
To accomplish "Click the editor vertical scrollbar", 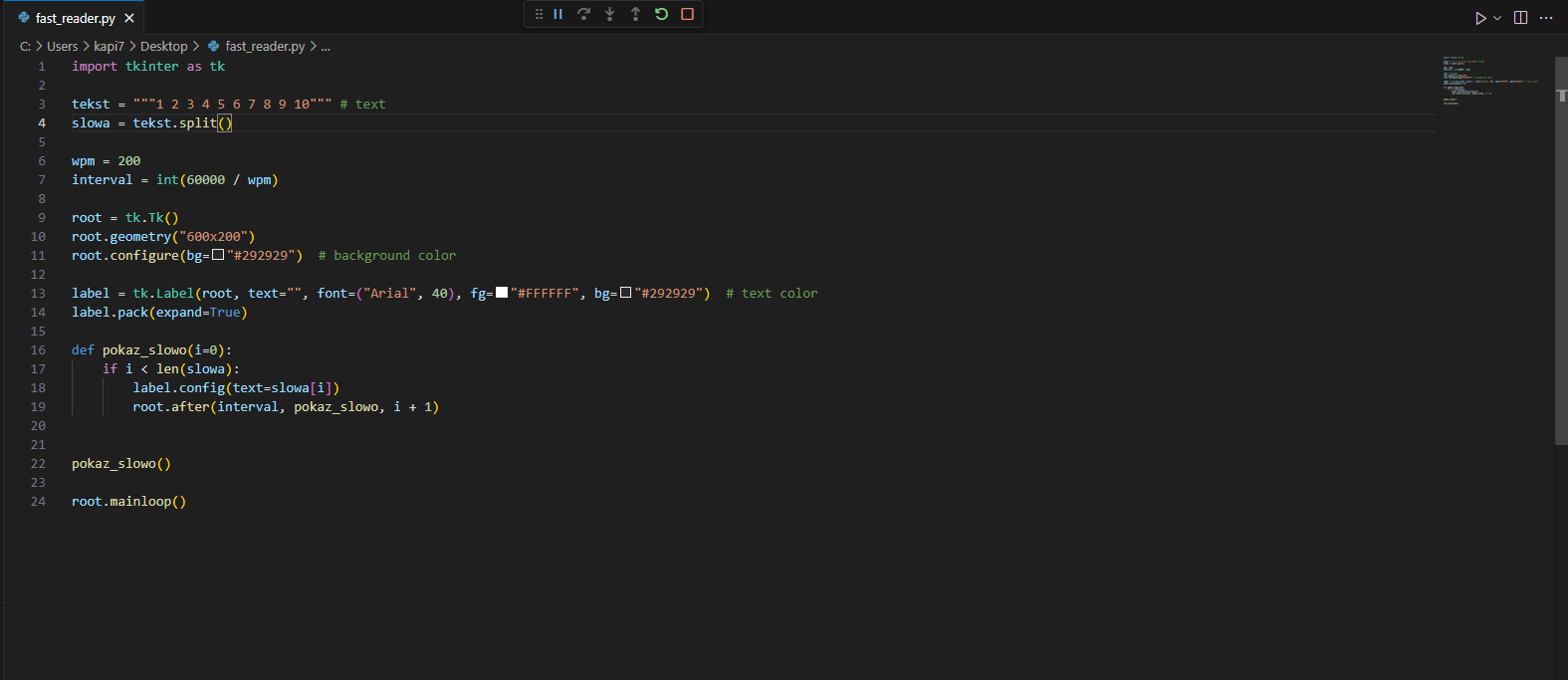I will click(1561, 249).
